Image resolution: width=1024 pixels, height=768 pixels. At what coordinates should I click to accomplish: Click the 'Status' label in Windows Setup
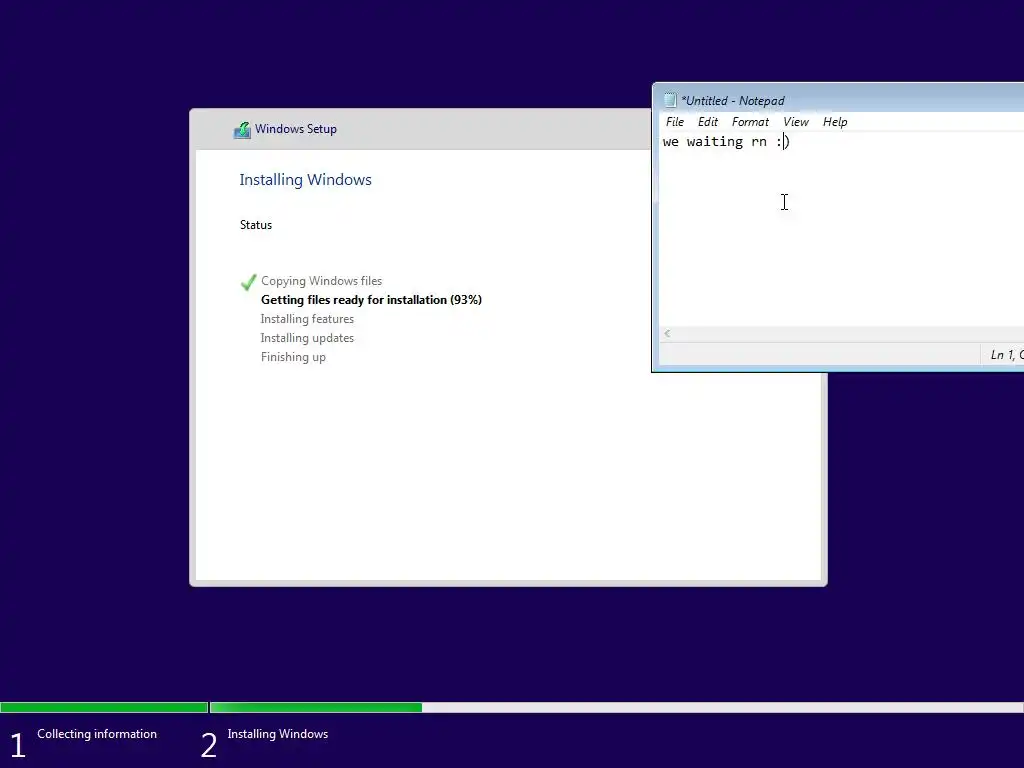[x=255, y=225]
